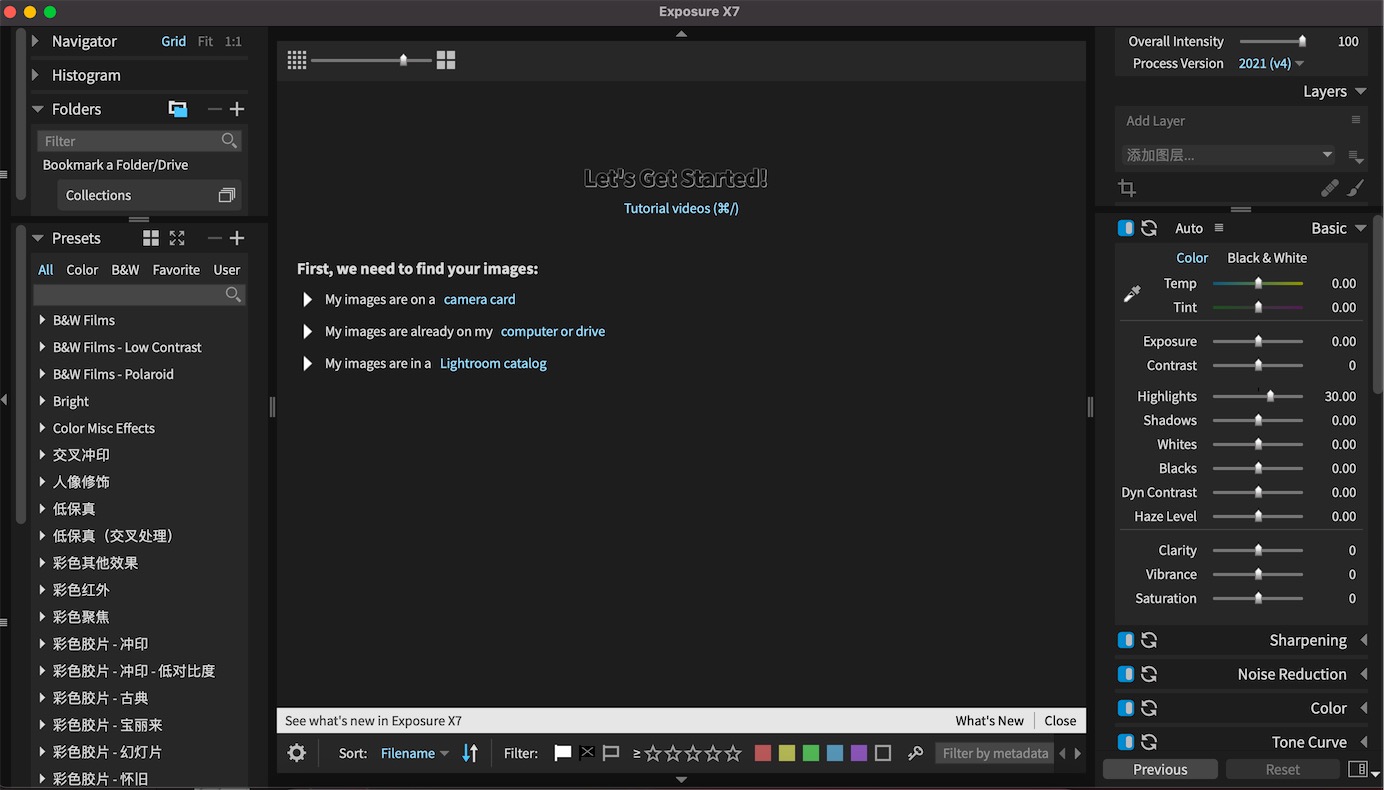The width and height of the screenshot is (1384, 790).
Task: Select the crop tool icon
Action: tap(1127, 188)
